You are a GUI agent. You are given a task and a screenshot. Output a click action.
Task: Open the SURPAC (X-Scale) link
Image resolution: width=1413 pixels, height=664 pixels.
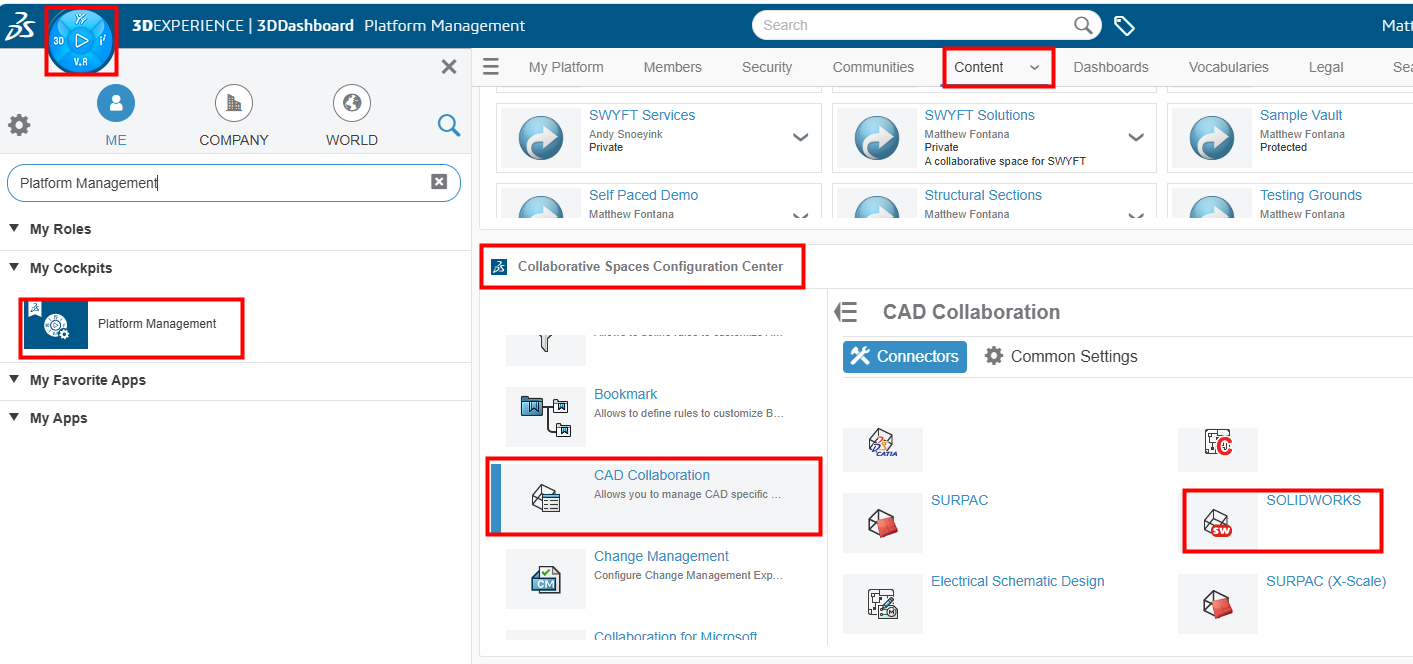[x=1326, y=581]
